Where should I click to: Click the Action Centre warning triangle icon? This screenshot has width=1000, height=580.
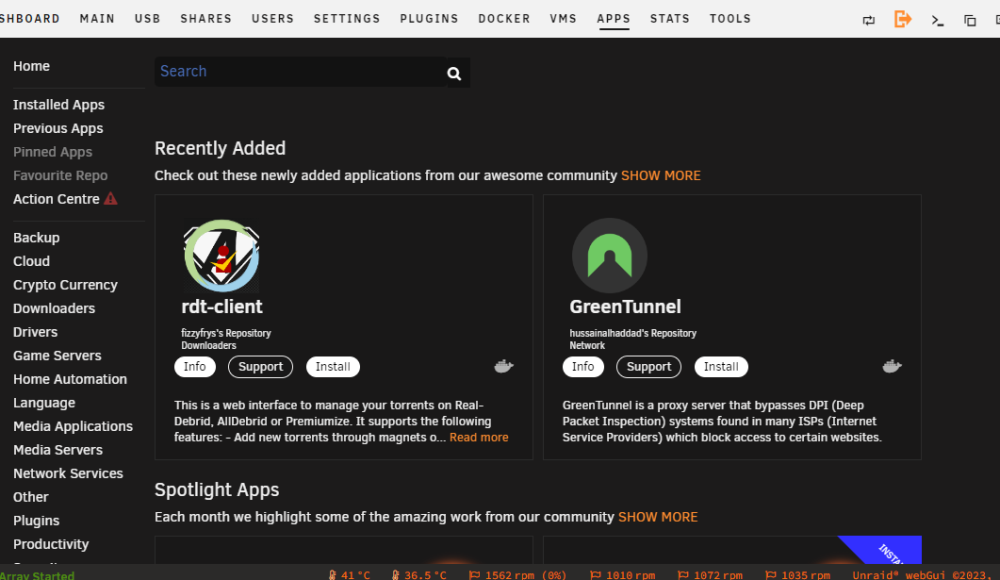coord(111,198)
